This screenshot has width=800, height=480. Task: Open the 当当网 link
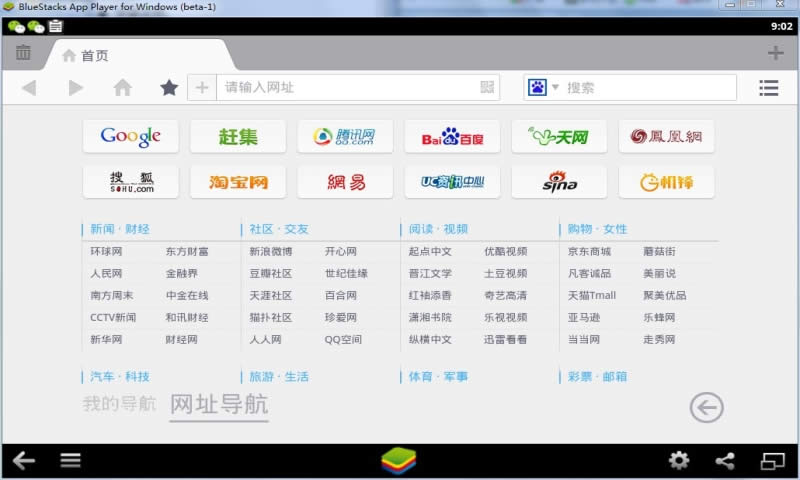pyautogui.click(x=584, y=339)
